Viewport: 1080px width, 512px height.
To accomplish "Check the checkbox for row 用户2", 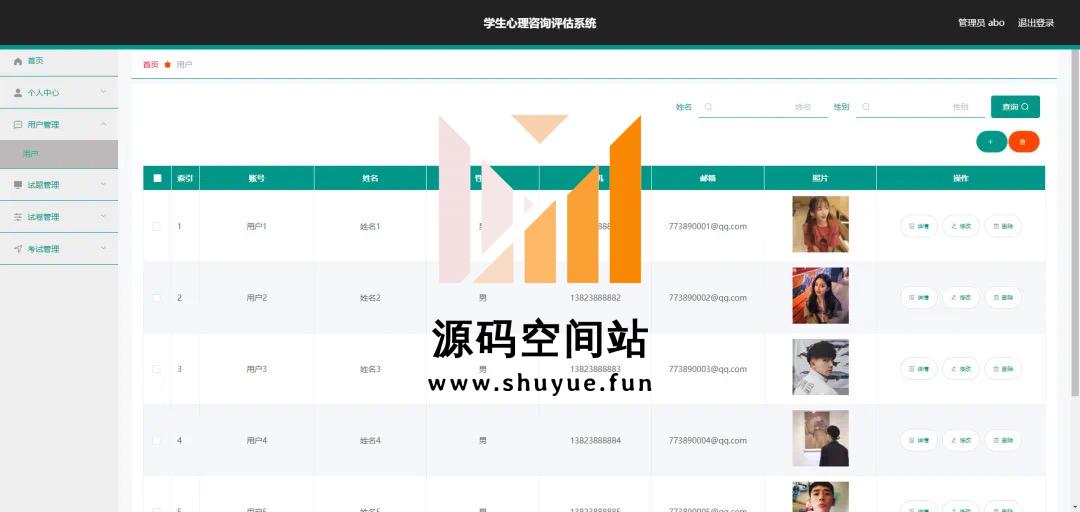I will [x=156, y=298].
